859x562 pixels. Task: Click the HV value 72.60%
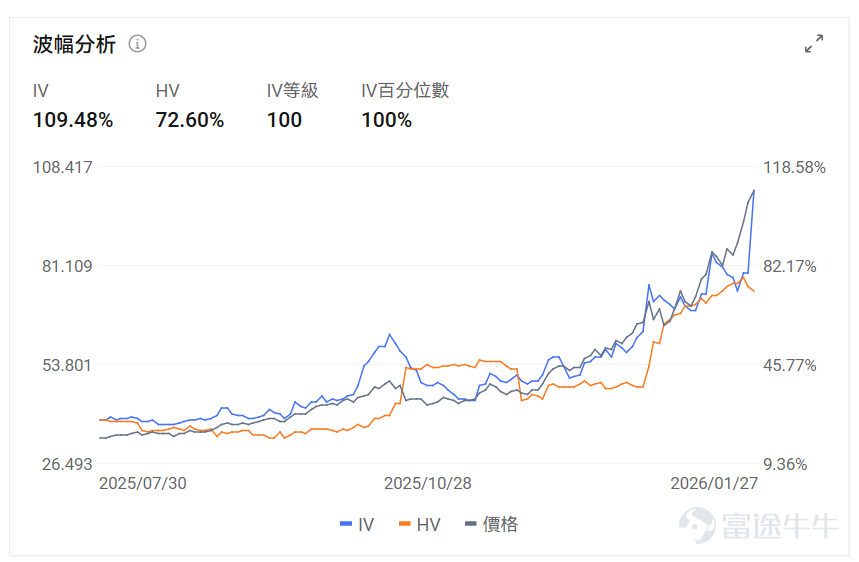point(190,120)
